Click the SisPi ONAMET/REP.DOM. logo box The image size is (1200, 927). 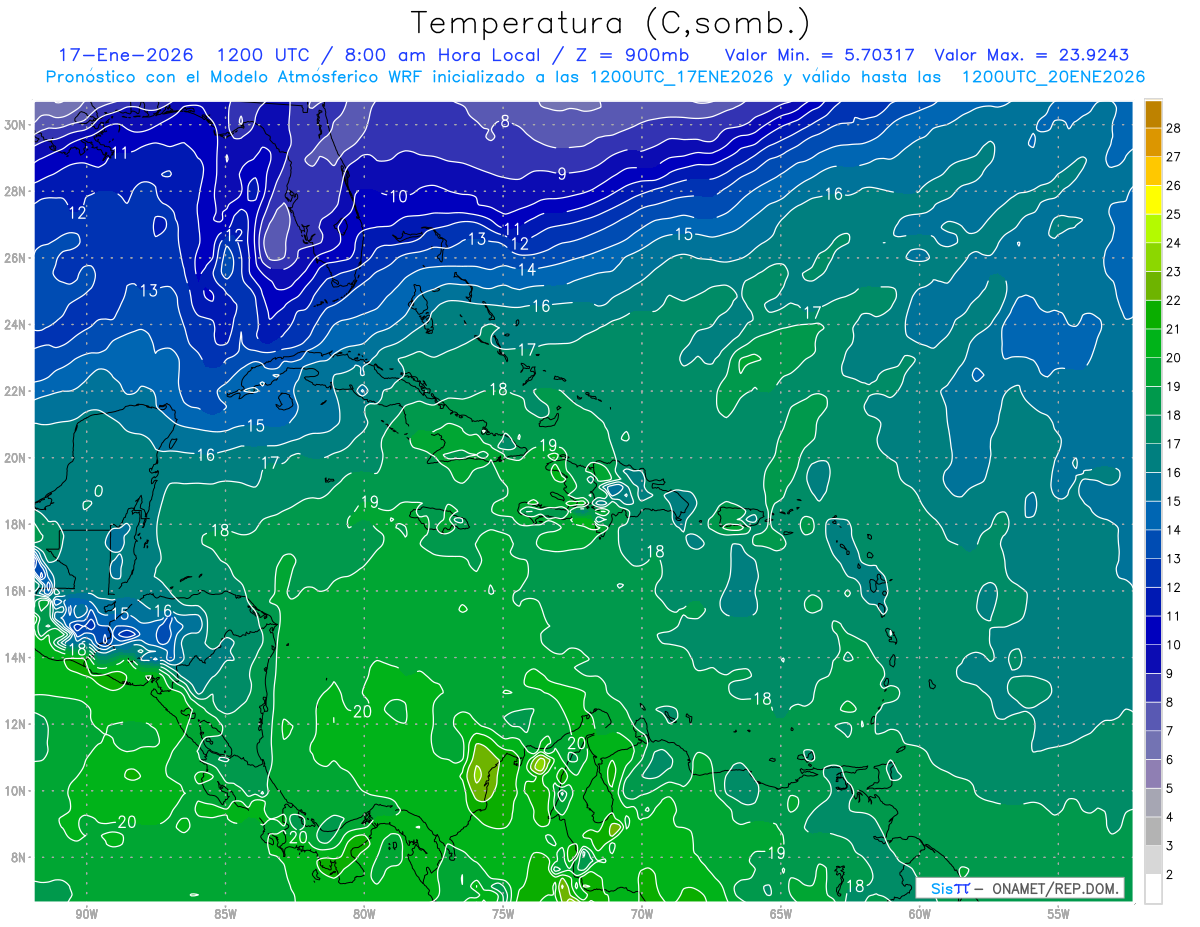[x=1020, y=888]
